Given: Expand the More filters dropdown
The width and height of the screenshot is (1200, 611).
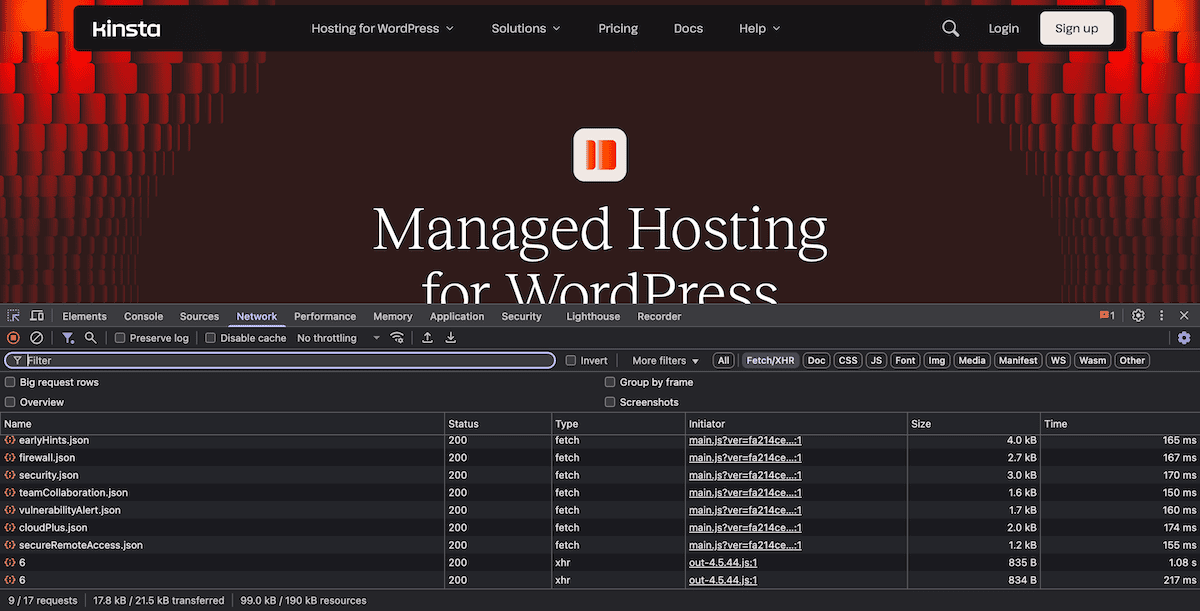Looking at the screenshot, I should pyautogui.click(x=665, y=360).
